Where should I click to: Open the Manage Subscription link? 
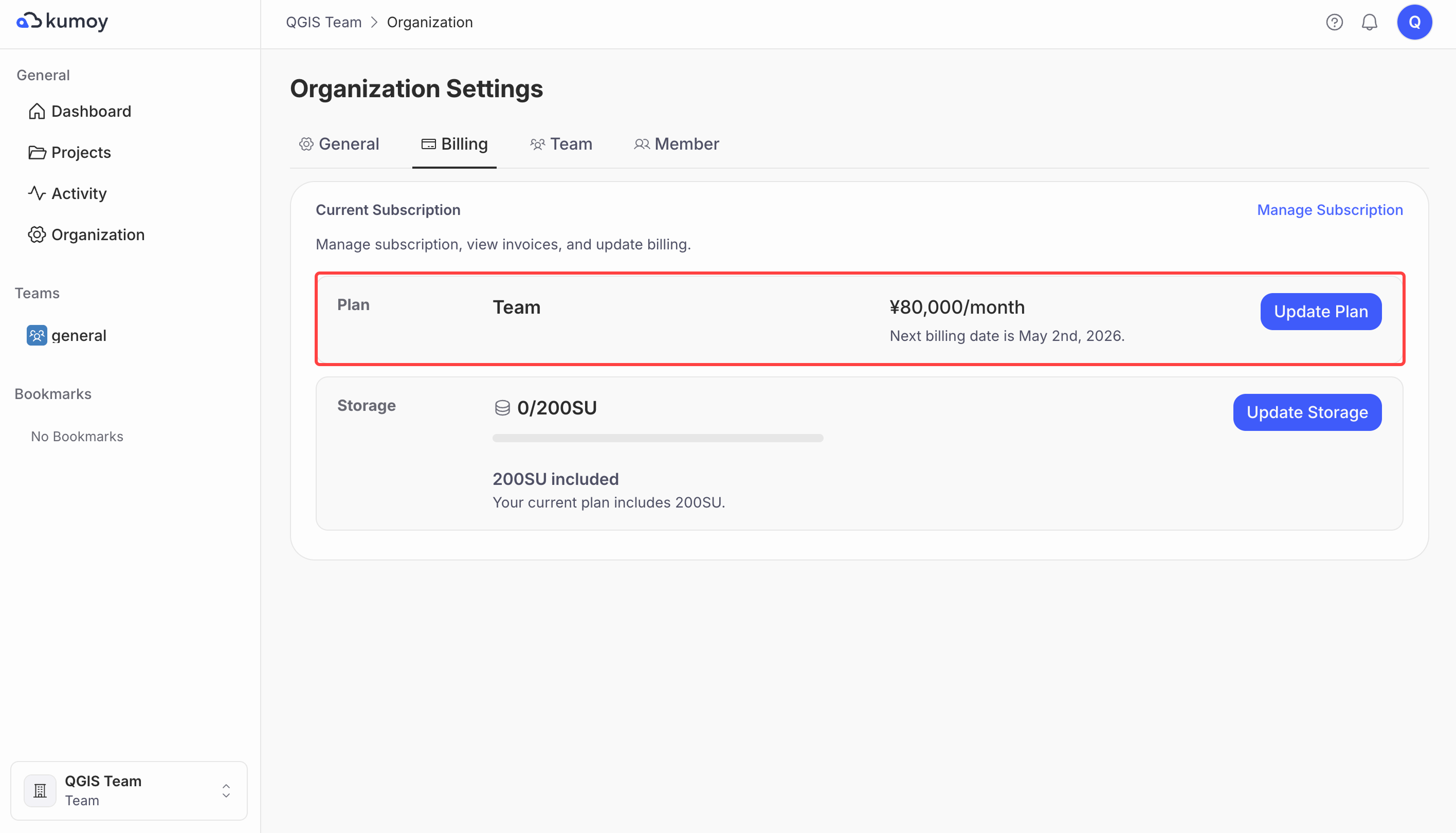click(1330, 210)
